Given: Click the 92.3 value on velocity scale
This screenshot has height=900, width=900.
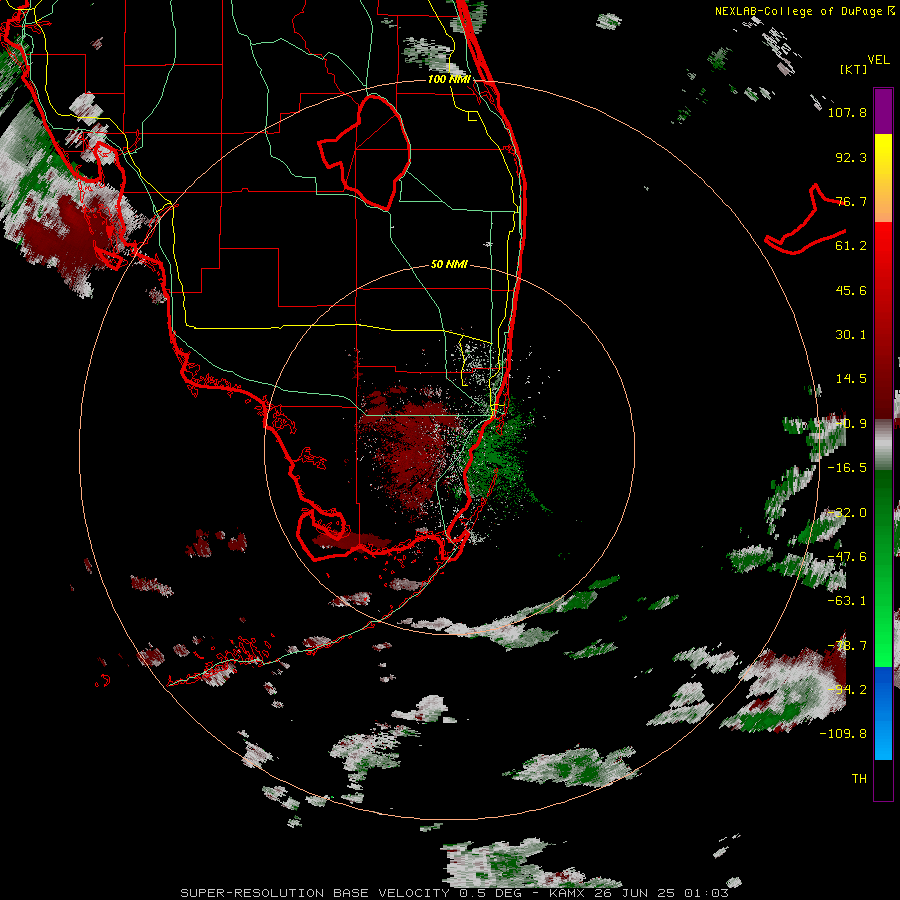Looking at the screenshot, I should click(x=851, y=157).
